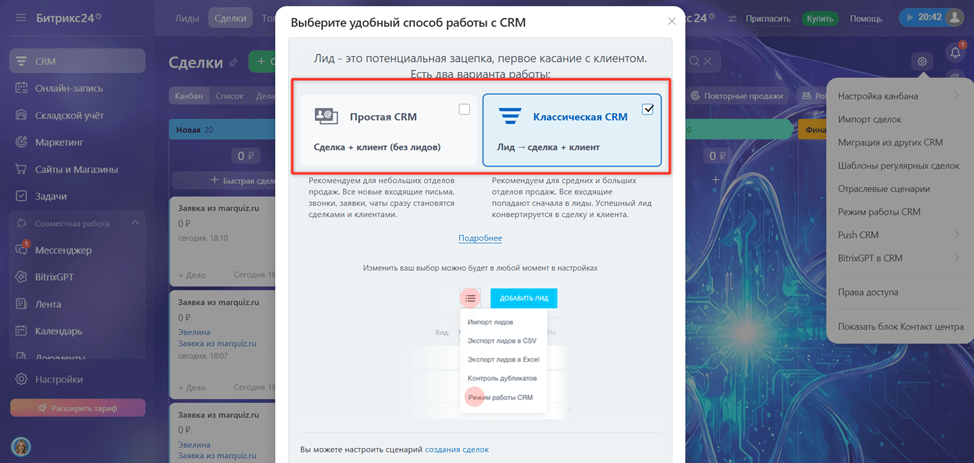Switch to the Лиды tab
The height and width of the screenshot is (463, 974).
click(188, 18)
